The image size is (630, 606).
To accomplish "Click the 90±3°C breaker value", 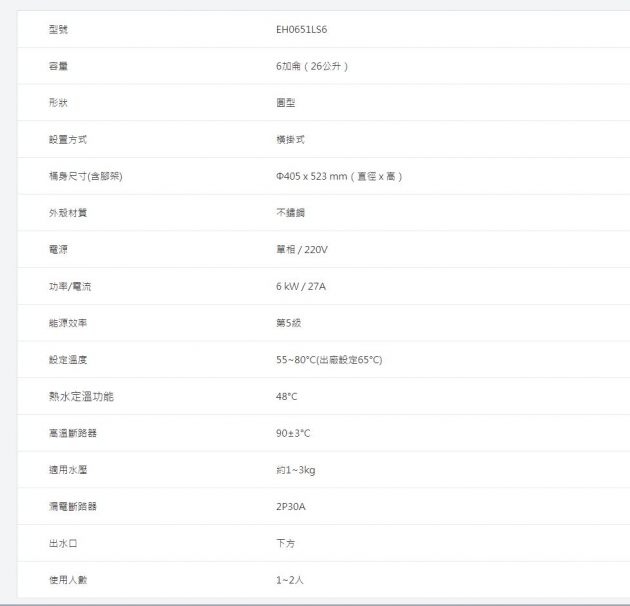I will (293, 433).
